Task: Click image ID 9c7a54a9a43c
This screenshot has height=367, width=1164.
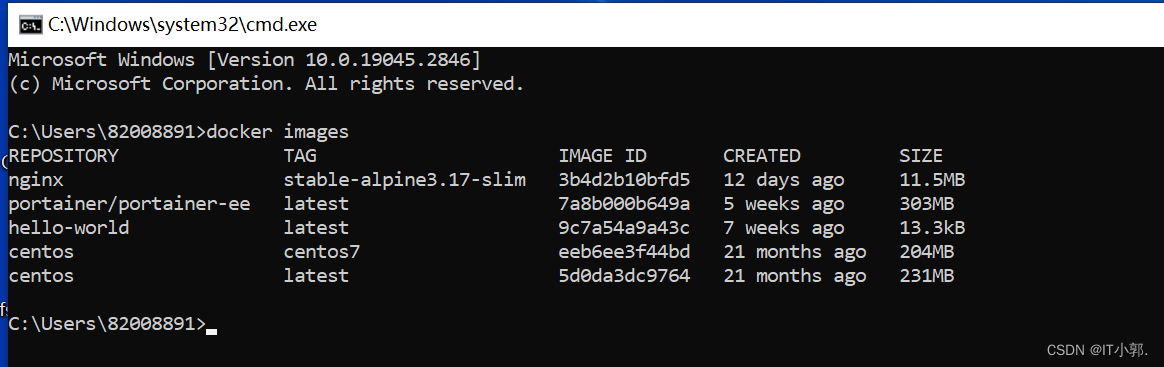Action: [624, 227]
